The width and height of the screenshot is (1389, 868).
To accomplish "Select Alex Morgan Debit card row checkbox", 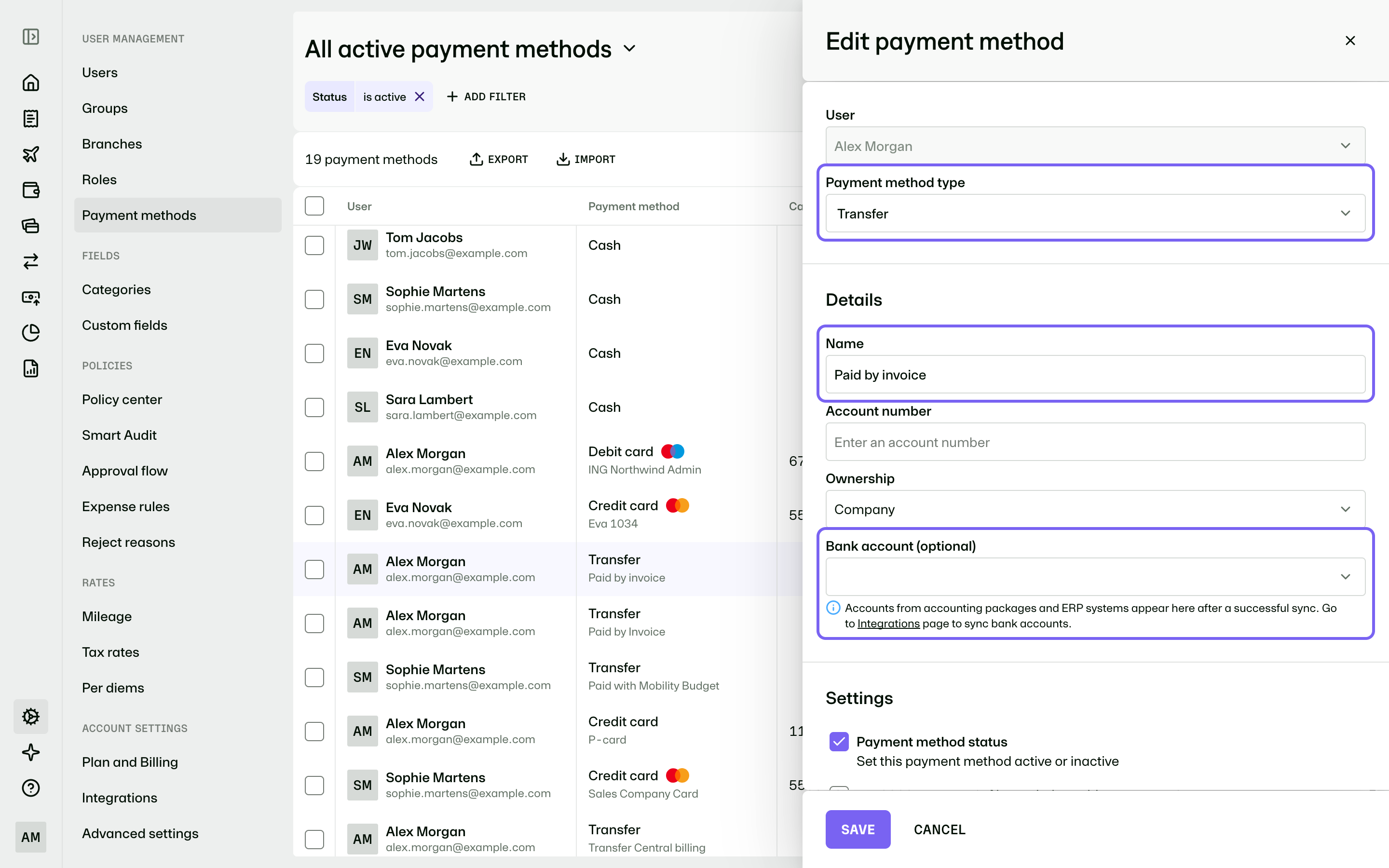I will (x=314, y=461).
